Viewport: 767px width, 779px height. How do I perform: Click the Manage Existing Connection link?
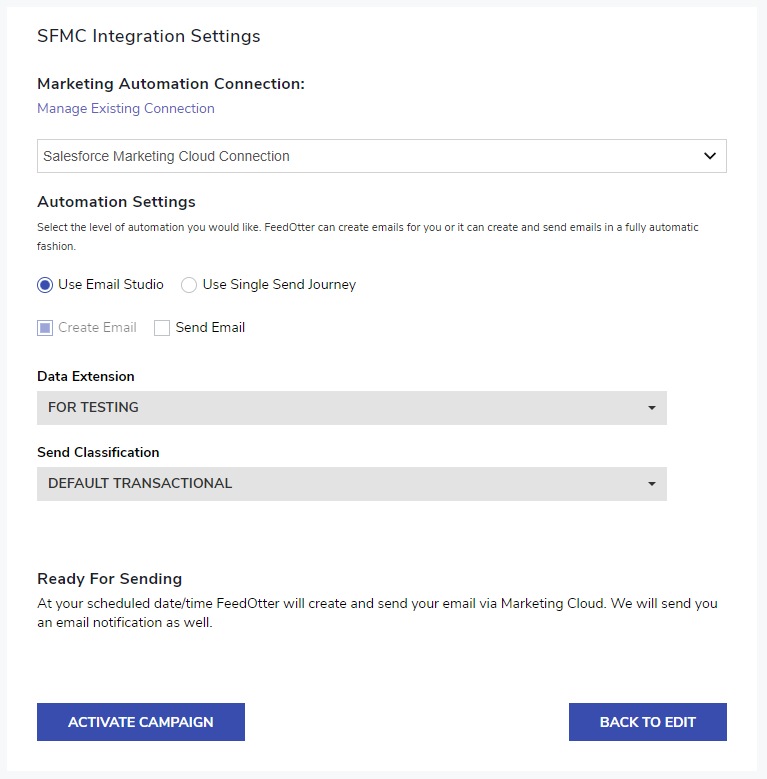click(125, 108)
